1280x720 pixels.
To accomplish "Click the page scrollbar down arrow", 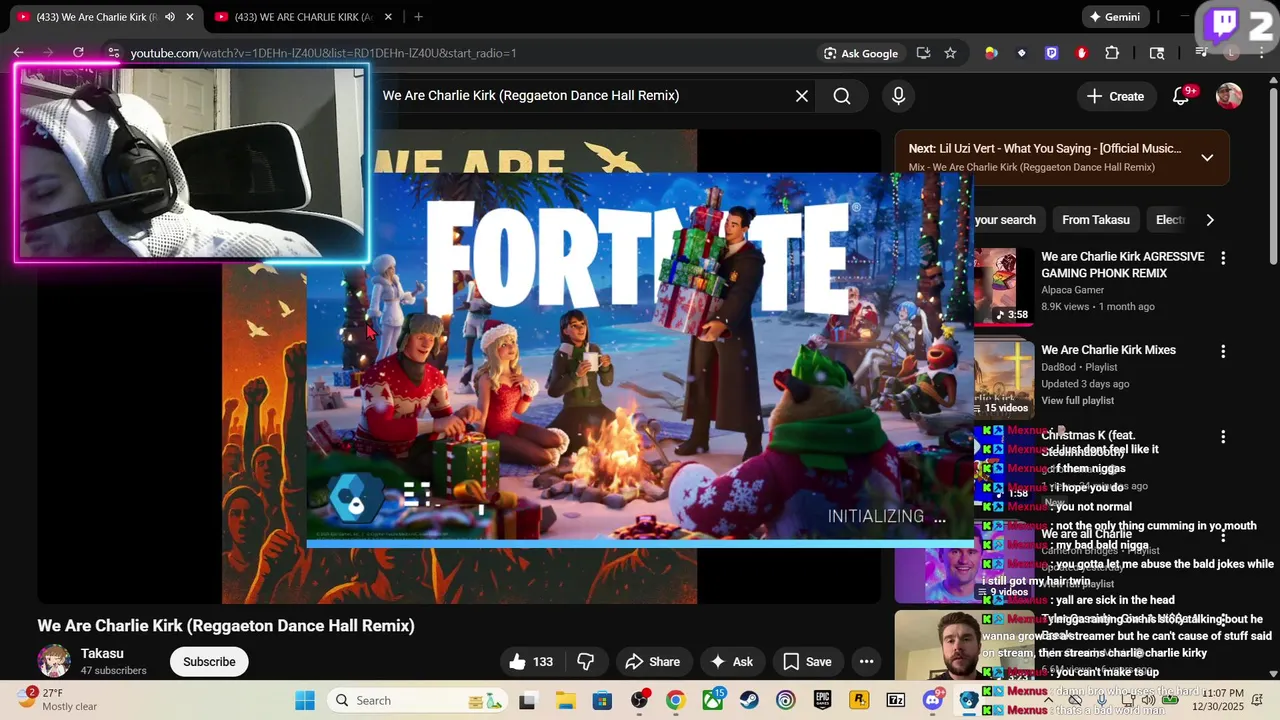I will tap(1274, 673).
